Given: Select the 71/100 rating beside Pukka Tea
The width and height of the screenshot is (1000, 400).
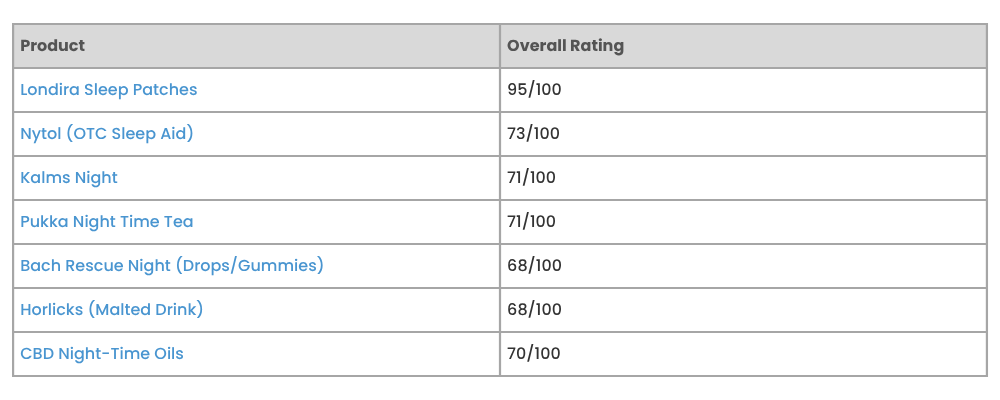Looking at the screenshot, I should click(531, 221).
